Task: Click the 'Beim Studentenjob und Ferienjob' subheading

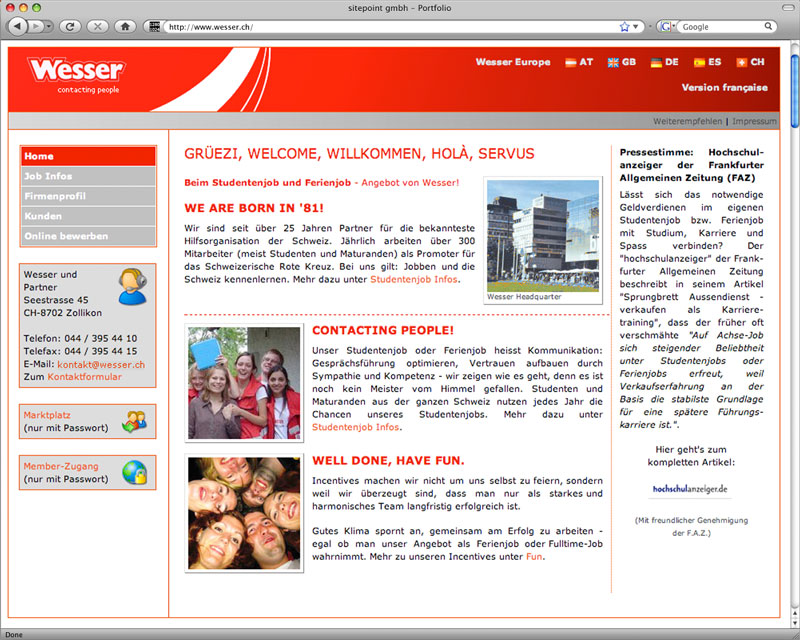Action: click(x=267, y=183)
